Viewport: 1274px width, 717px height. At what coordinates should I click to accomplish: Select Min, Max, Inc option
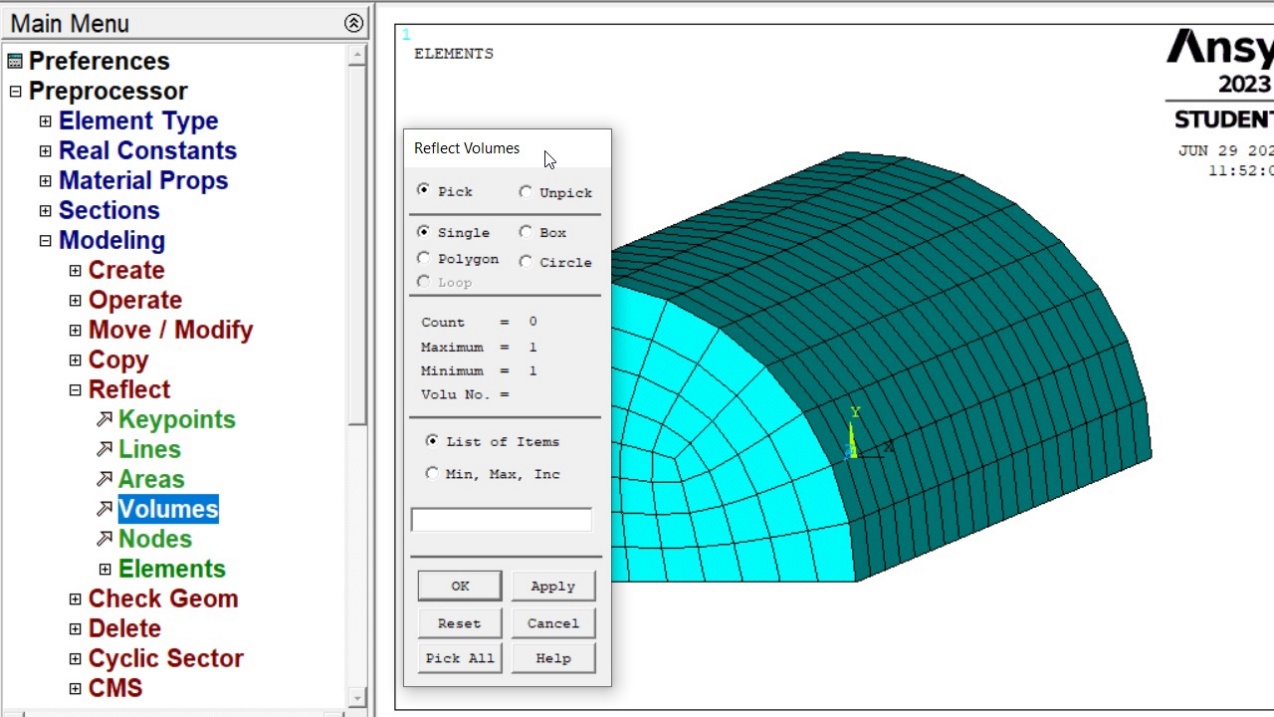click(x=432, y=473)
